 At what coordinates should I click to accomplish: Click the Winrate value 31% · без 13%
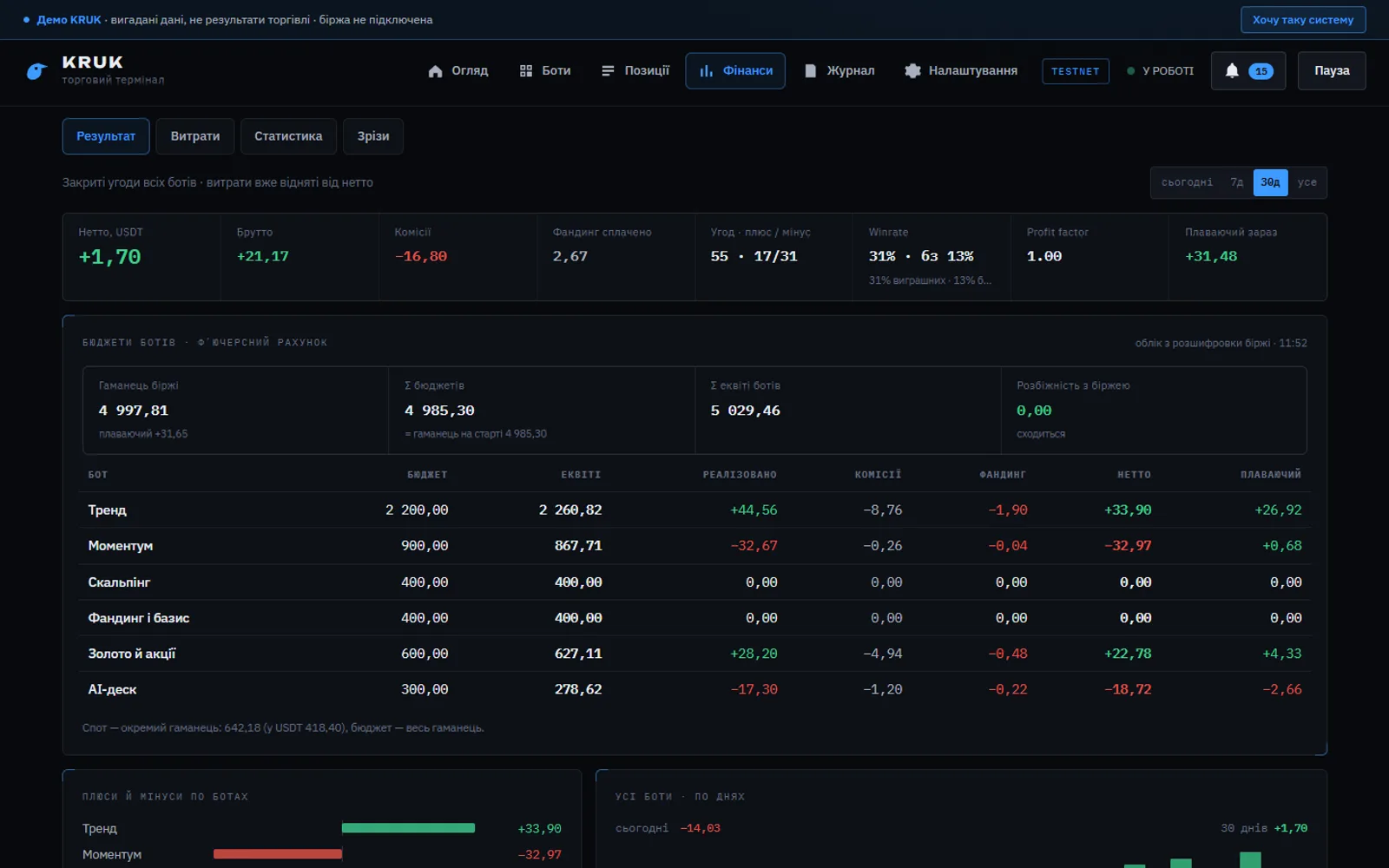[921, 256]
